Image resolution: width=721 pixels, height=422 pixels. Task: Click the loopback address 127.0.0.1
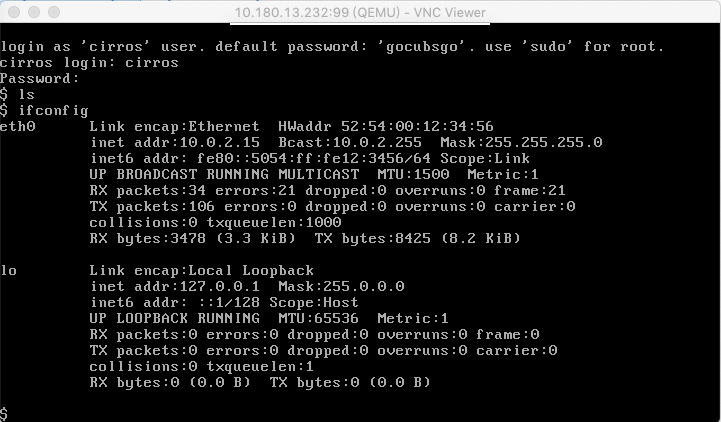point(219,286)
